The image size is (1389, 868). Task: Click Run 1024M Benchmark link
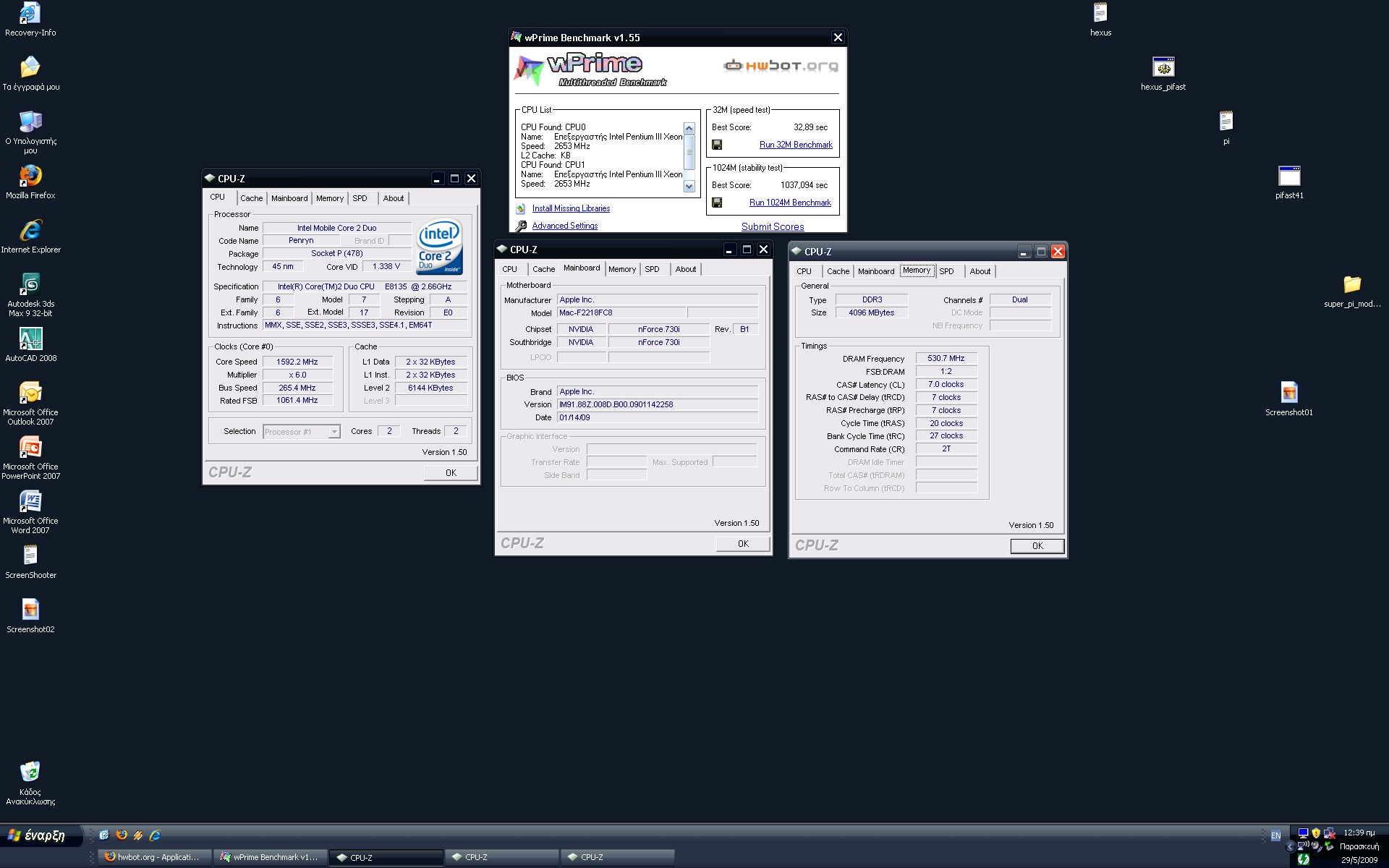(790, 203)
